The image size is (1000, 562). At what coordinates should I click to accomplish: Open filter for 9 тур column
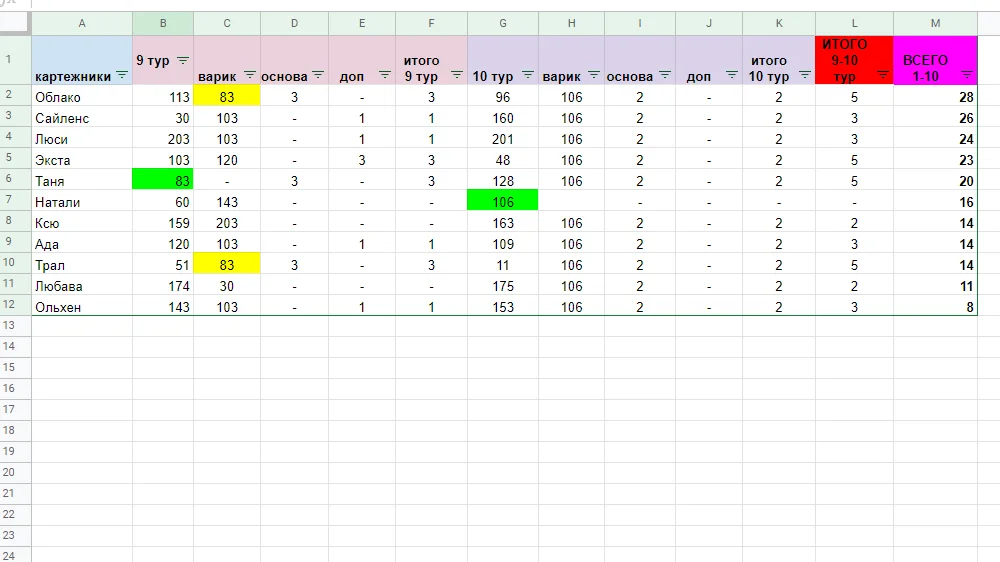pyautogui.click(x=182, y=60)
